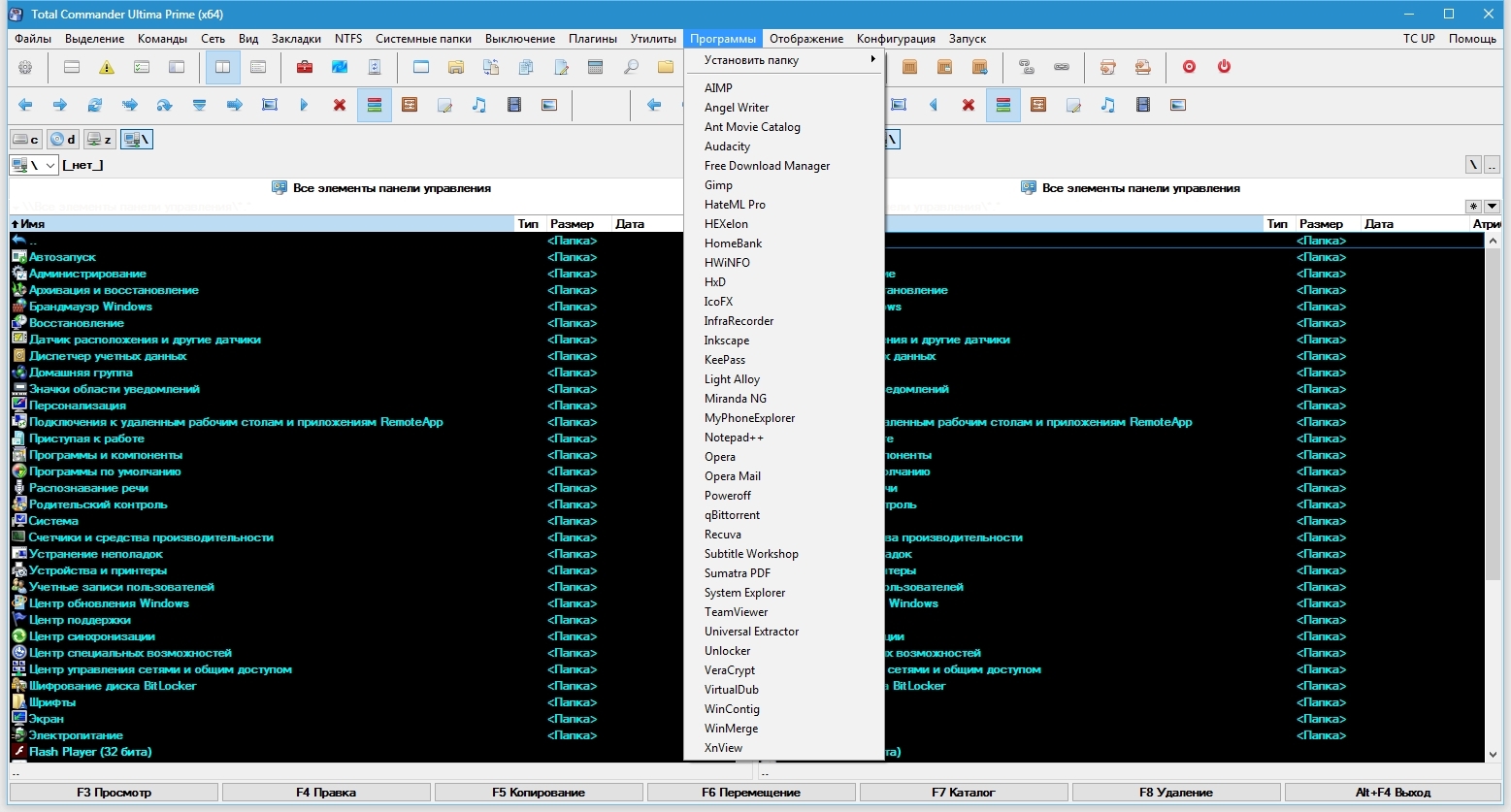Click the magnifying glass search icon
The height and width of the screenshot is (812, 1511).
pos(631,67)
